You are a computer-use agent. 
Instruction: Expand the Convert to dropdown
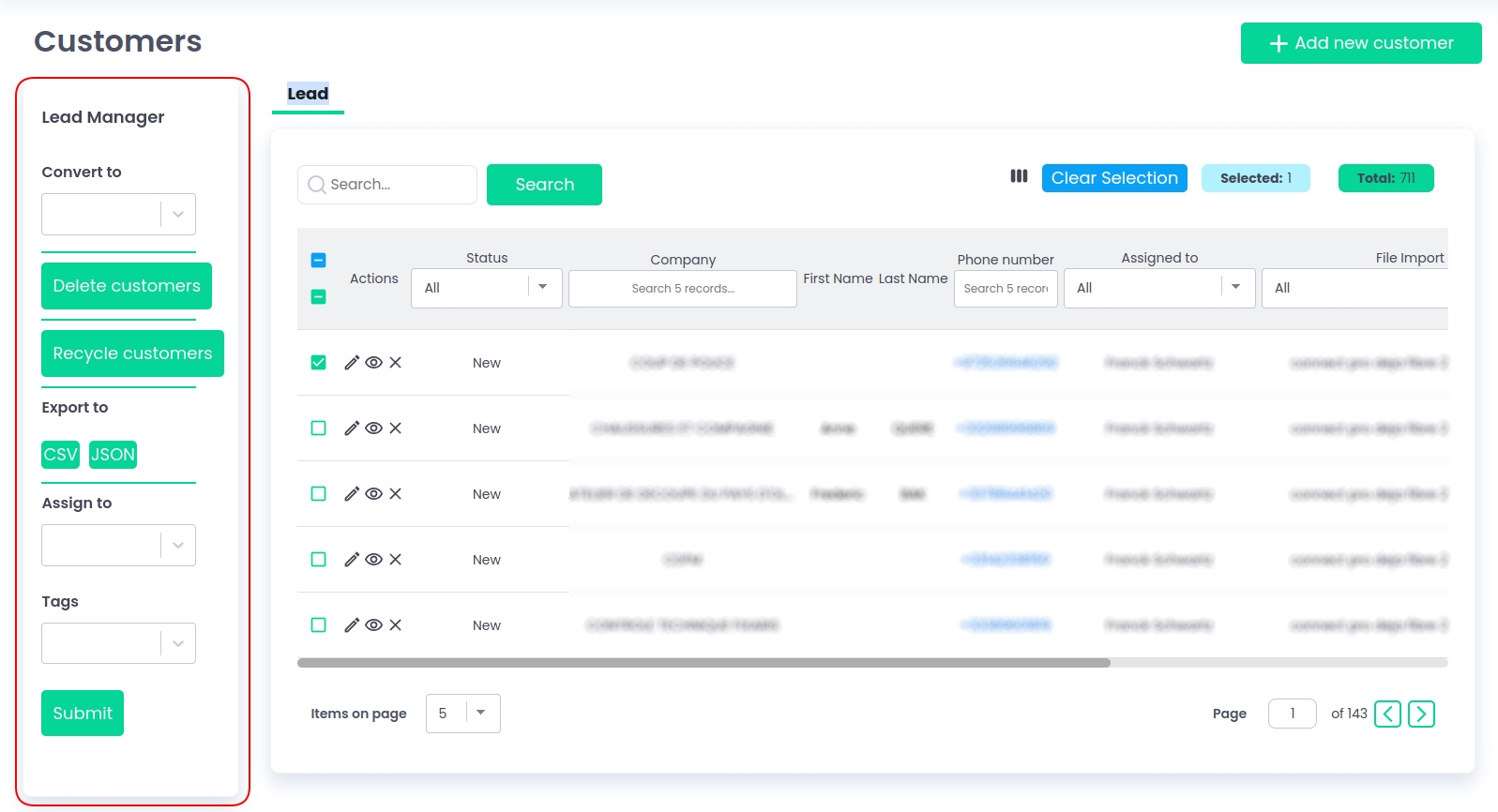click(177, 215)
